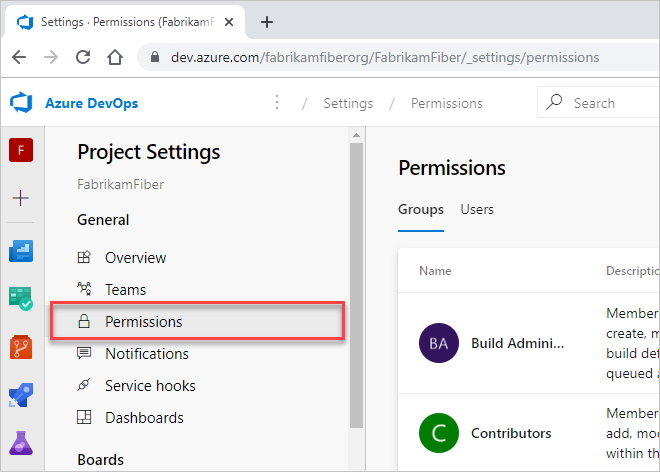The image size is (660, 472).
Task: Switch to the Groups tab
Action: (x=421, y=209)
